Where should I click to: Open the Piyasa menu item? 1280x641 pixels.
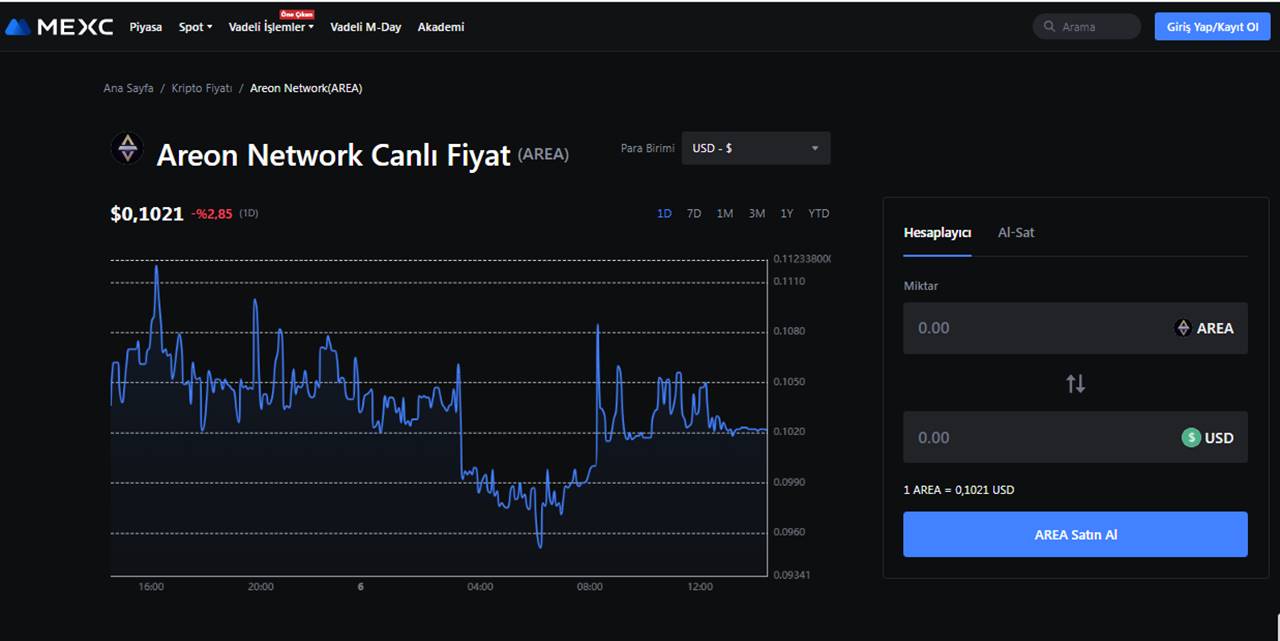[x=145, y=27]
